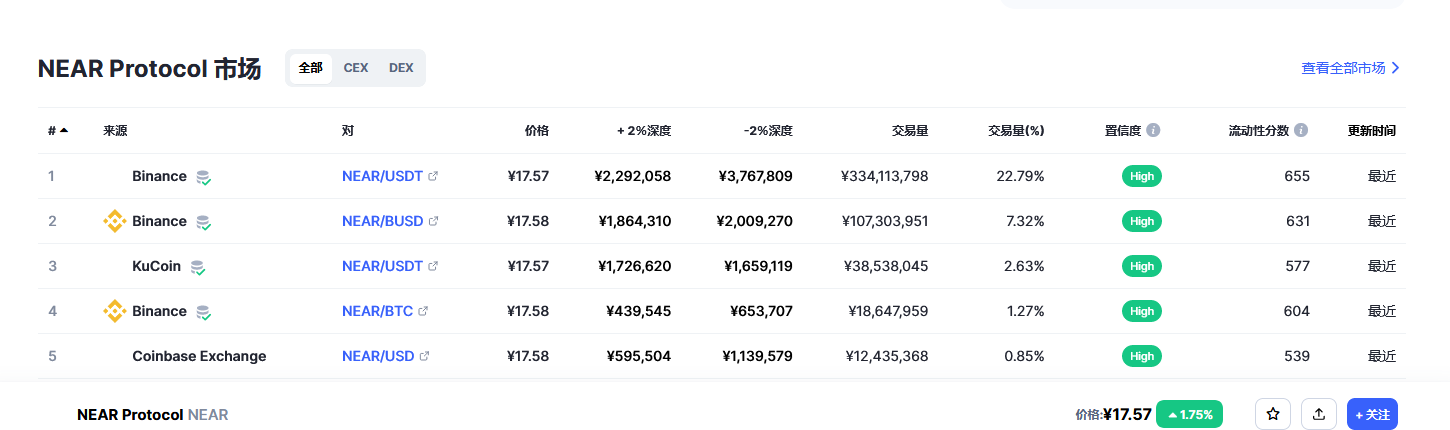The width and height of the screenshot is (1450, 430).
Task: Click the ¥17.57 price in bottom bar
Action: (x=1127, y=414)
